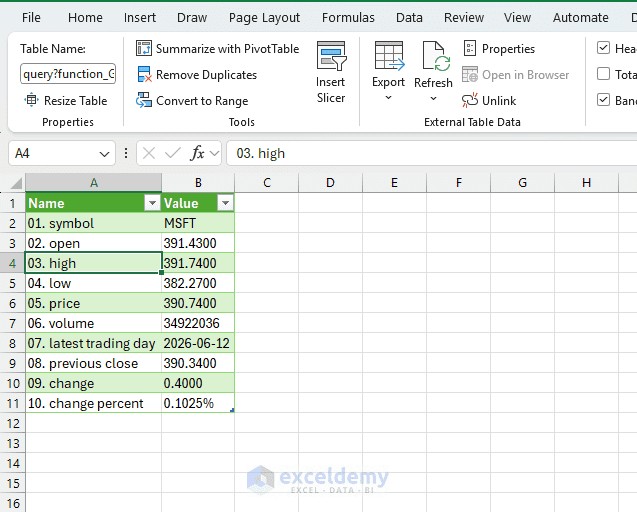
Task: Open external data Properties
Action: [499, 49]
